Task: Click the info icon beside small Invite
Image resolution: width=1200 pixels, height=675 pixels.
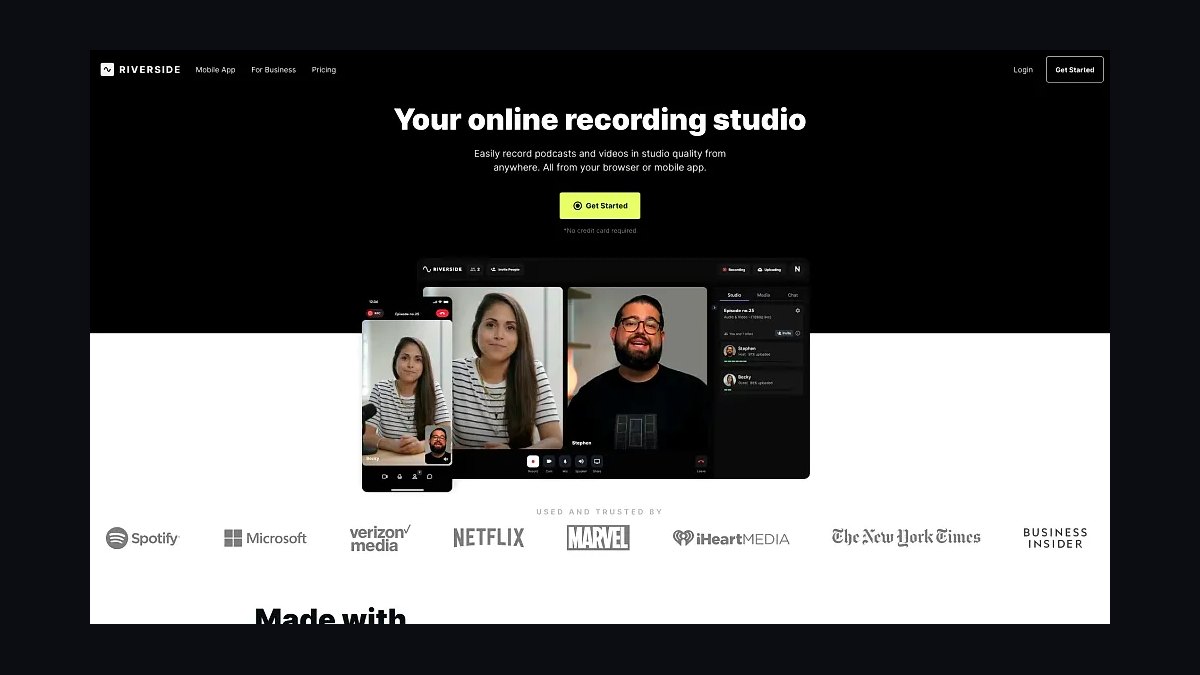Action: [x=797, y=333]
